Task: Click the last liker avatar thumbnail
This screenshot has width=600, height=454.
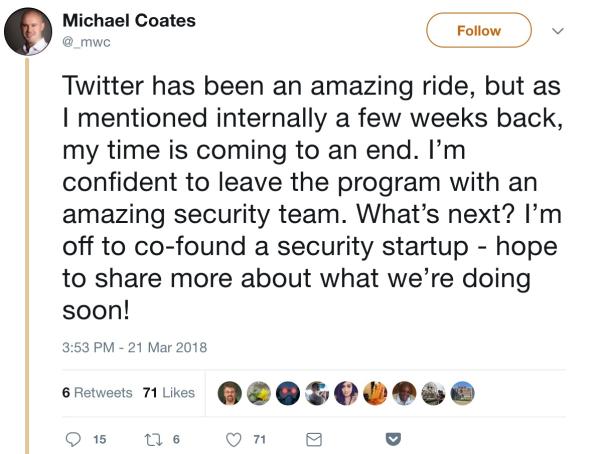Action: click(x=463, y=393)
